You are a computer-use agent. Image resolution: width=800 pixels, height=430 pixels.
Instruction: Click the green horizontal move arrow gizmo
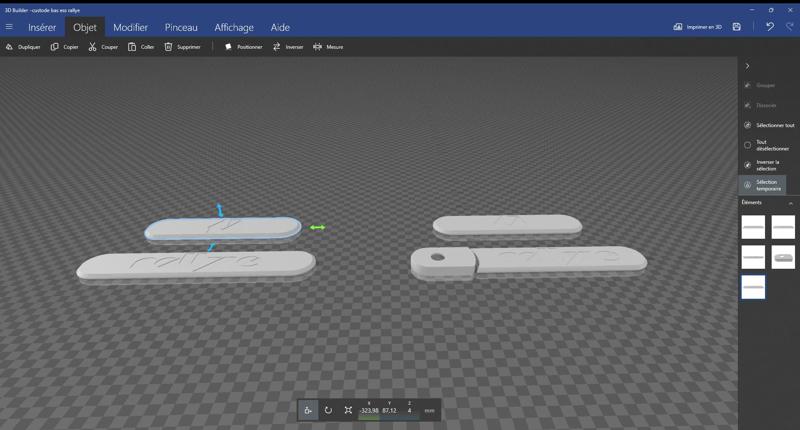click(x=317, y=227)
